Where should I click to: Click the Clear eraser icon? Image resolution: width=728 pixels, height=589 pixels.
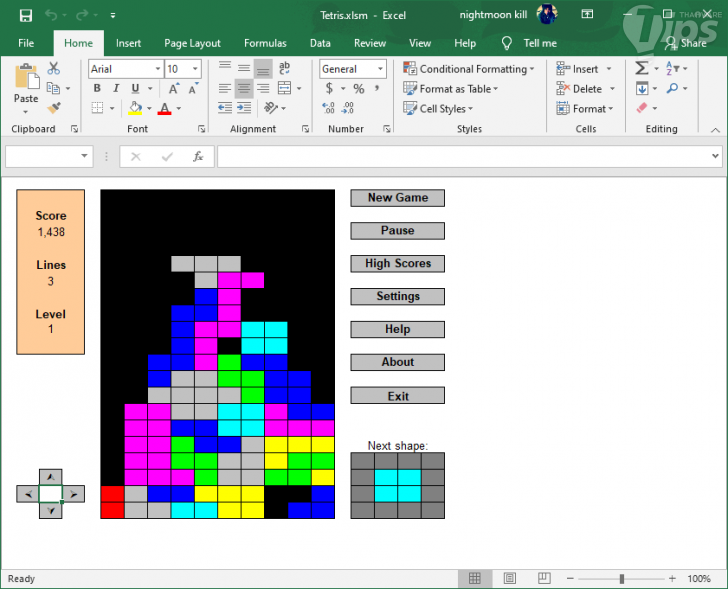(642, 108)
